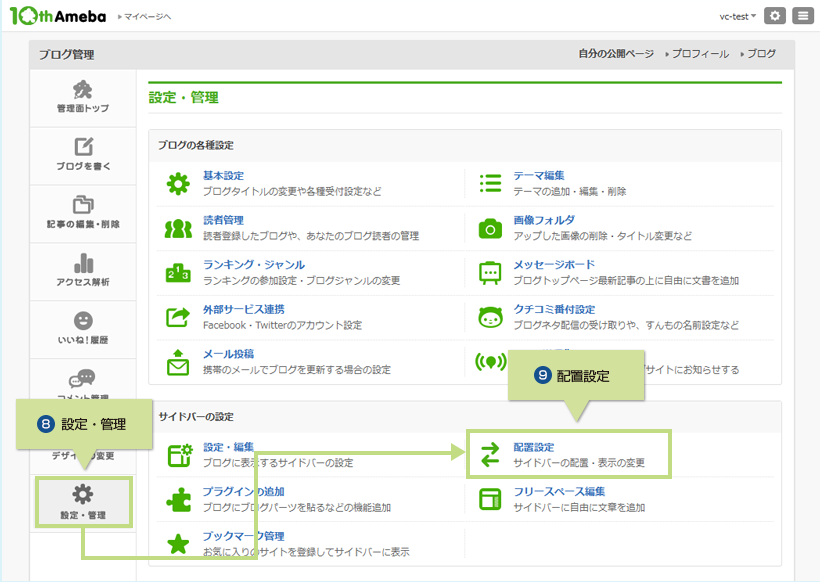Open プラグインの追加 link
Viewport: 820px width, 582px height.
click(244, 492)
